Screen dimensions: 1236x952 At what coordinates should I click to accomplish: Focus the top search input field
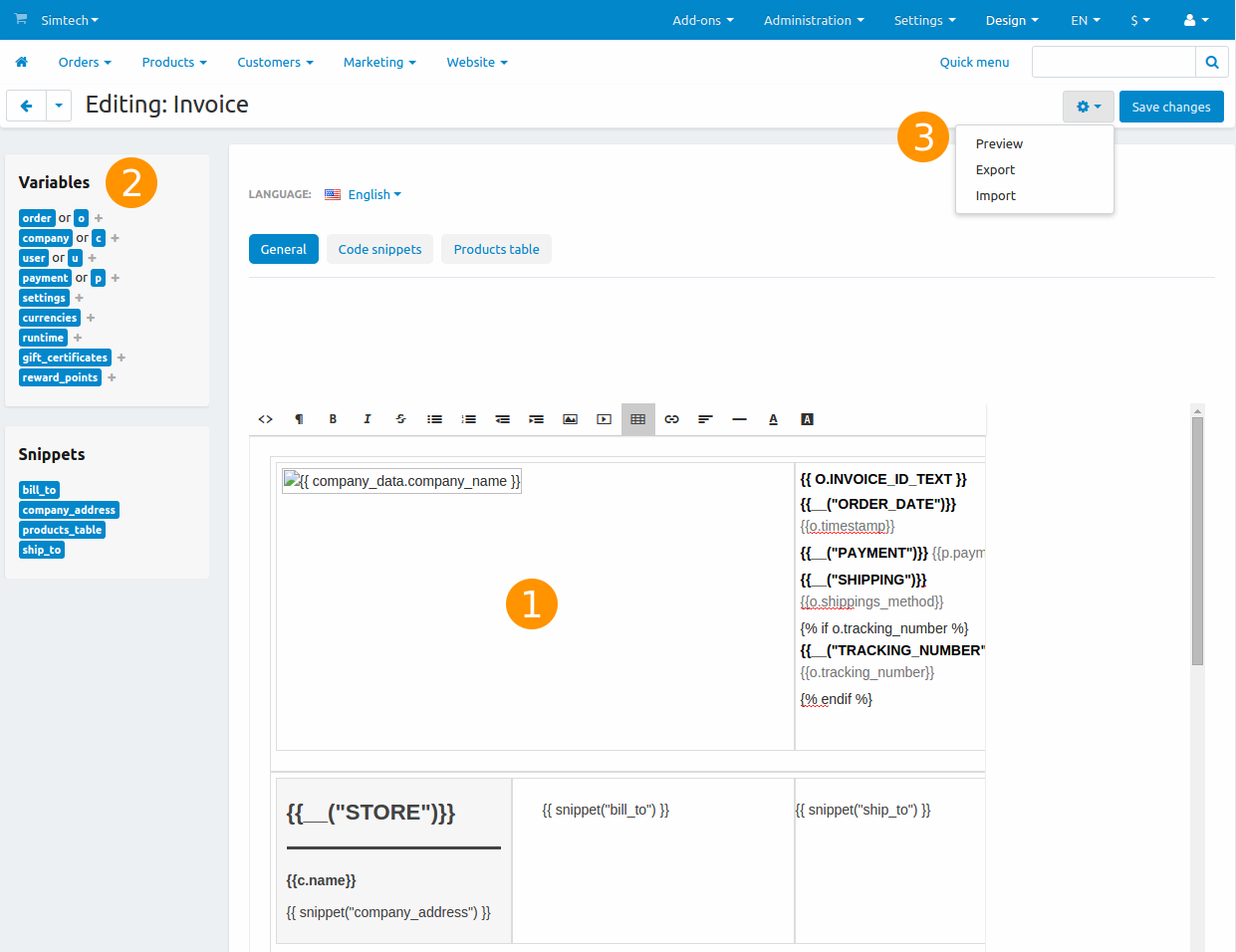click(x=1113, y=62)
